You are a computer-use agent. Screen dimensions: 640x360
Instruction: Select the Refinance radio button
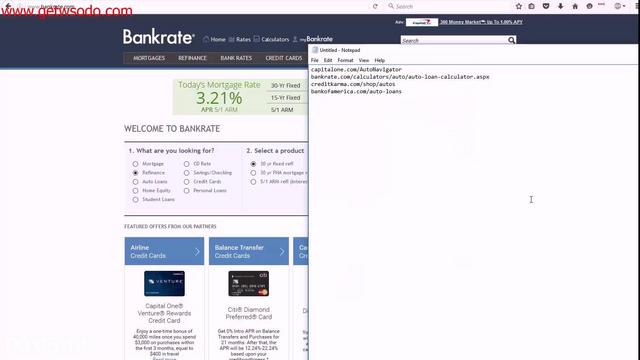[x=136, y=173]
